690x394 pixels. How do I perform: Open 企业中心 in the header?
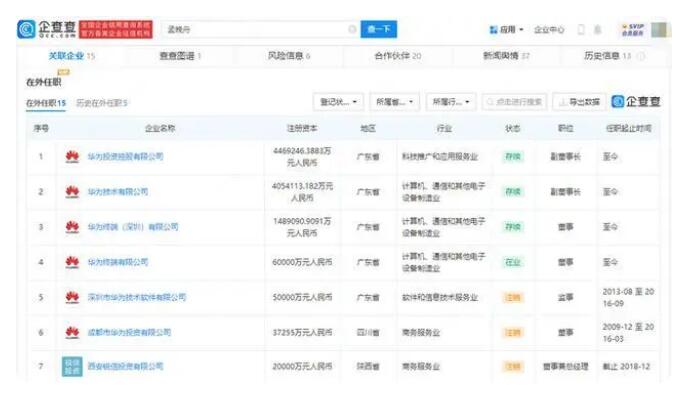click(549, 29)
